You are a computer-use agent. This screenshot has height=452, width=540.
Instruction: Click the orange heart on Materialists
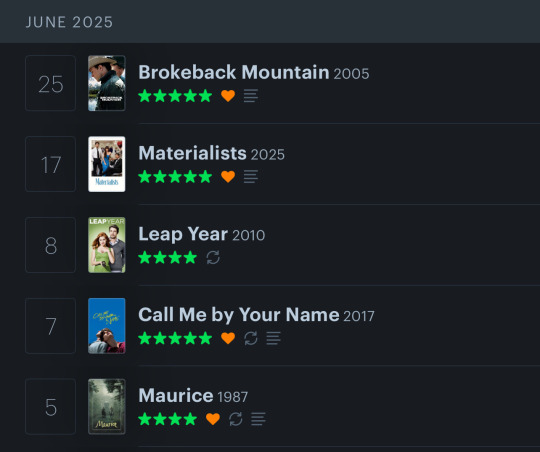[x=228, y=176]
